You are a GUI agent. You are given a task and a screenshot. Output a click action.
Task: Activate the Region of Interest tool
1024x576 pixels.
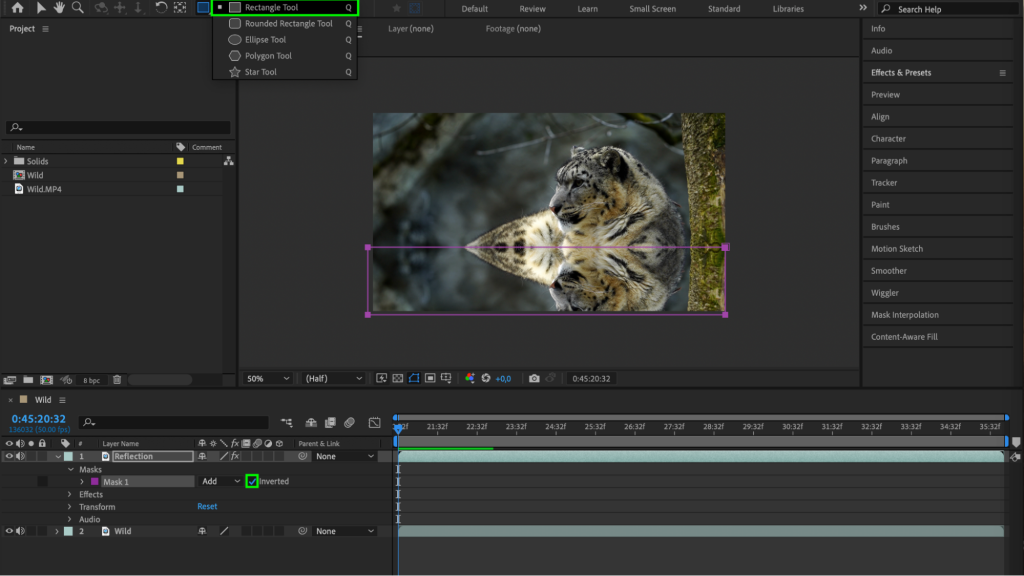tap(431, 378)
